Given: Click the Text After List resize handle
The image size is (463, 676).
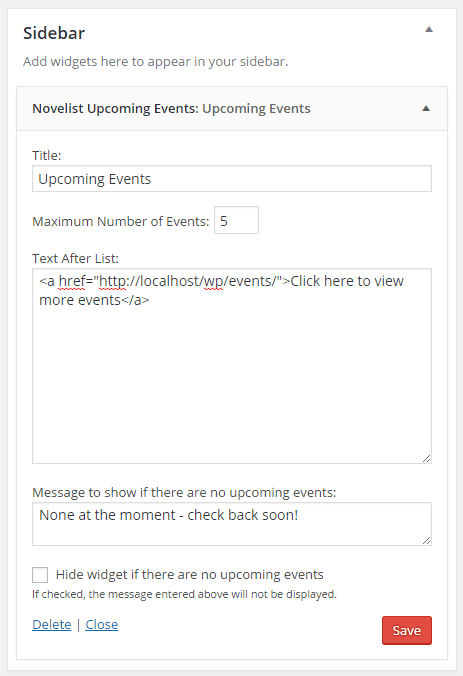Looking at the screenshot, I should click(x=426, y=458).
